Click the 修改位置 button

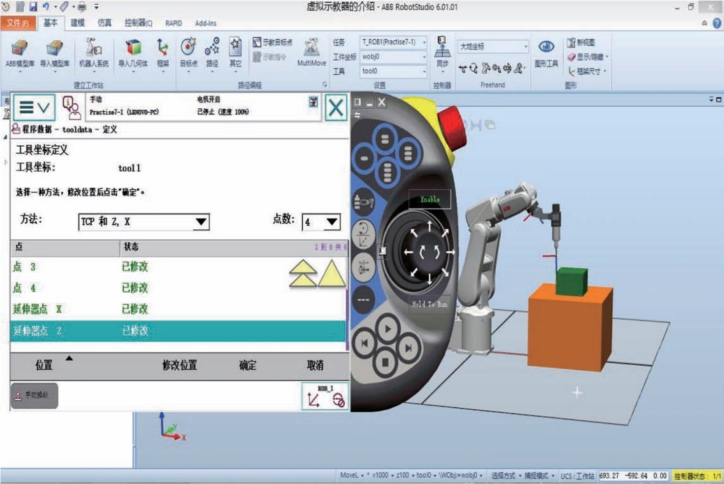click(179, 365)
